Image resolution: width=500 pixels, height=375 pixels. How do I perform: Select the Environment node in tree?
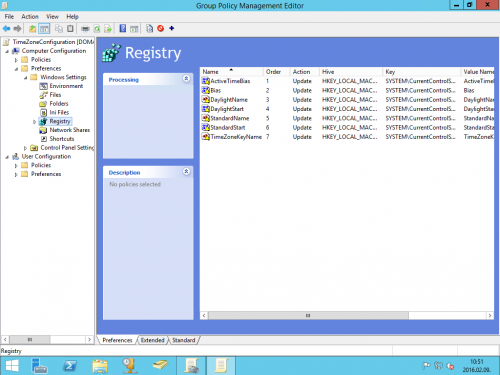[x=66, y=86]
